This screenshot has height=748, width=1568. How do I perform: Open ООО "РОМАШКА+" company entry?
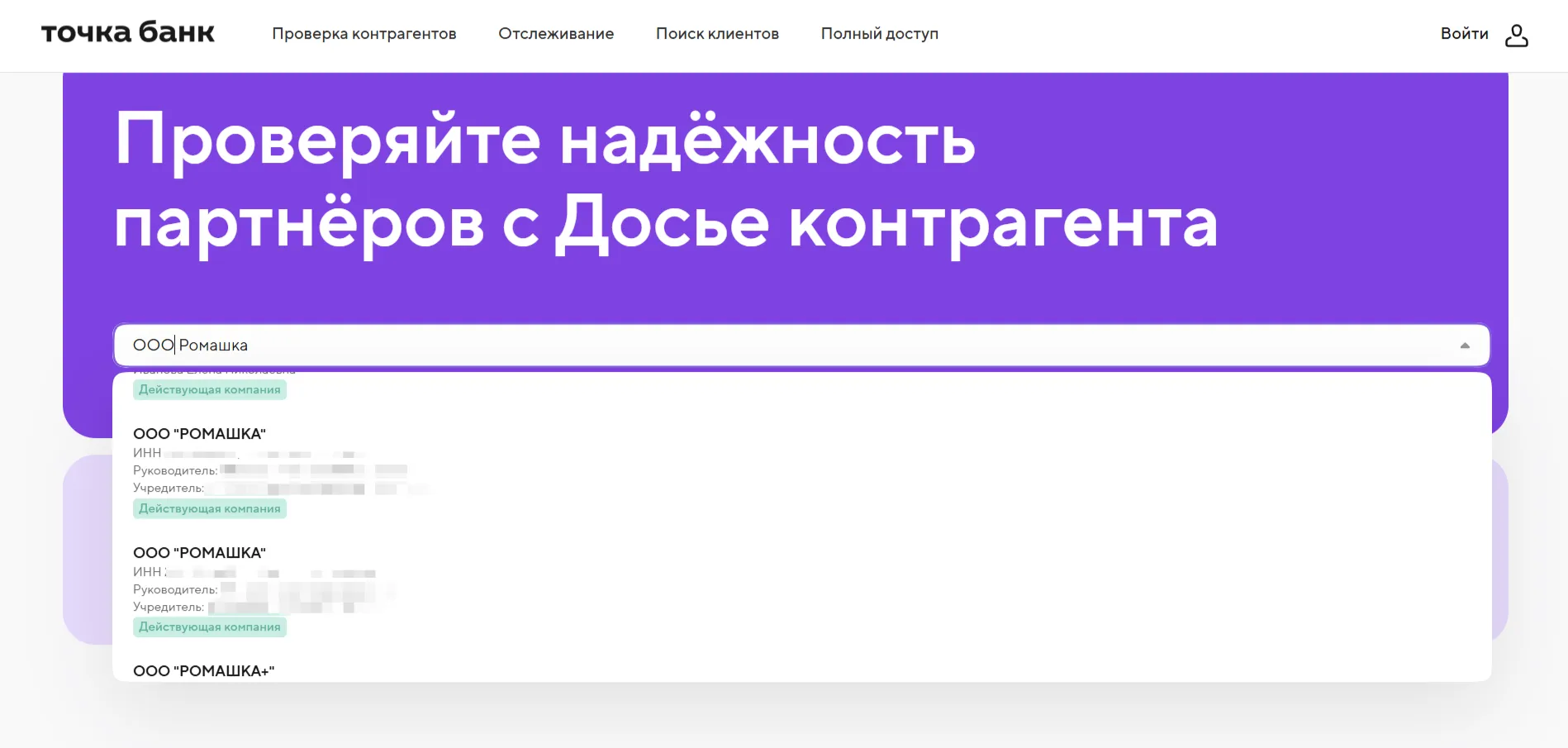tap(204, 670)
